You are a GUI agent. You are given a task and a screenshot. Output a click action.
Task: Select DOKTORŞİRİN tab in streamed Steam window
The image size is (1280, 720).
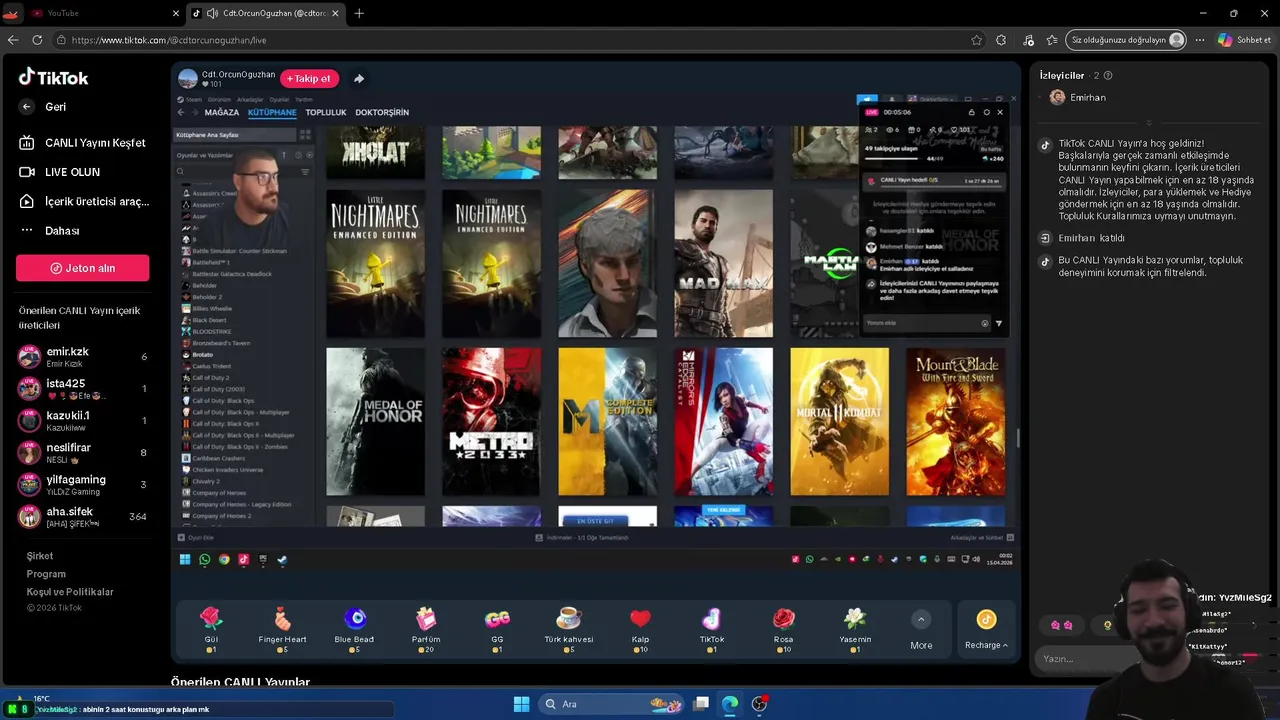pyautogui.click(x=382, y=113)
